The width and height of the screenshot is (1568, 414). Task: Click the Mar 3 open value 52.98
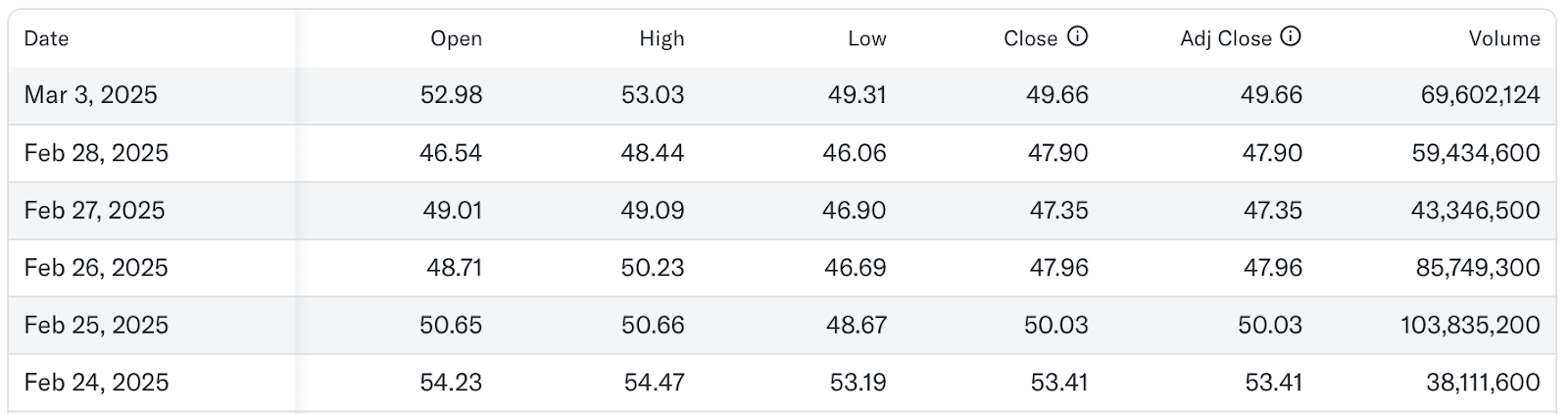pyautogui.click(x=451, y=95)
